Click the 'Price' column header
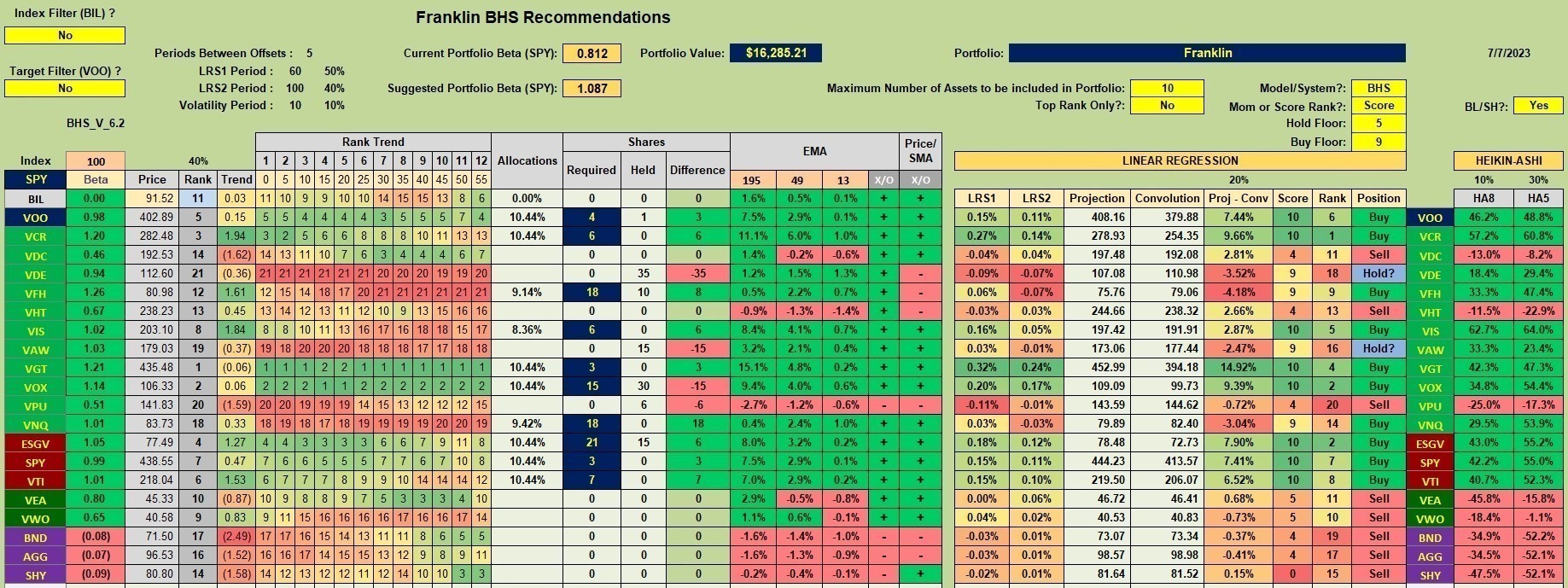 152,180
